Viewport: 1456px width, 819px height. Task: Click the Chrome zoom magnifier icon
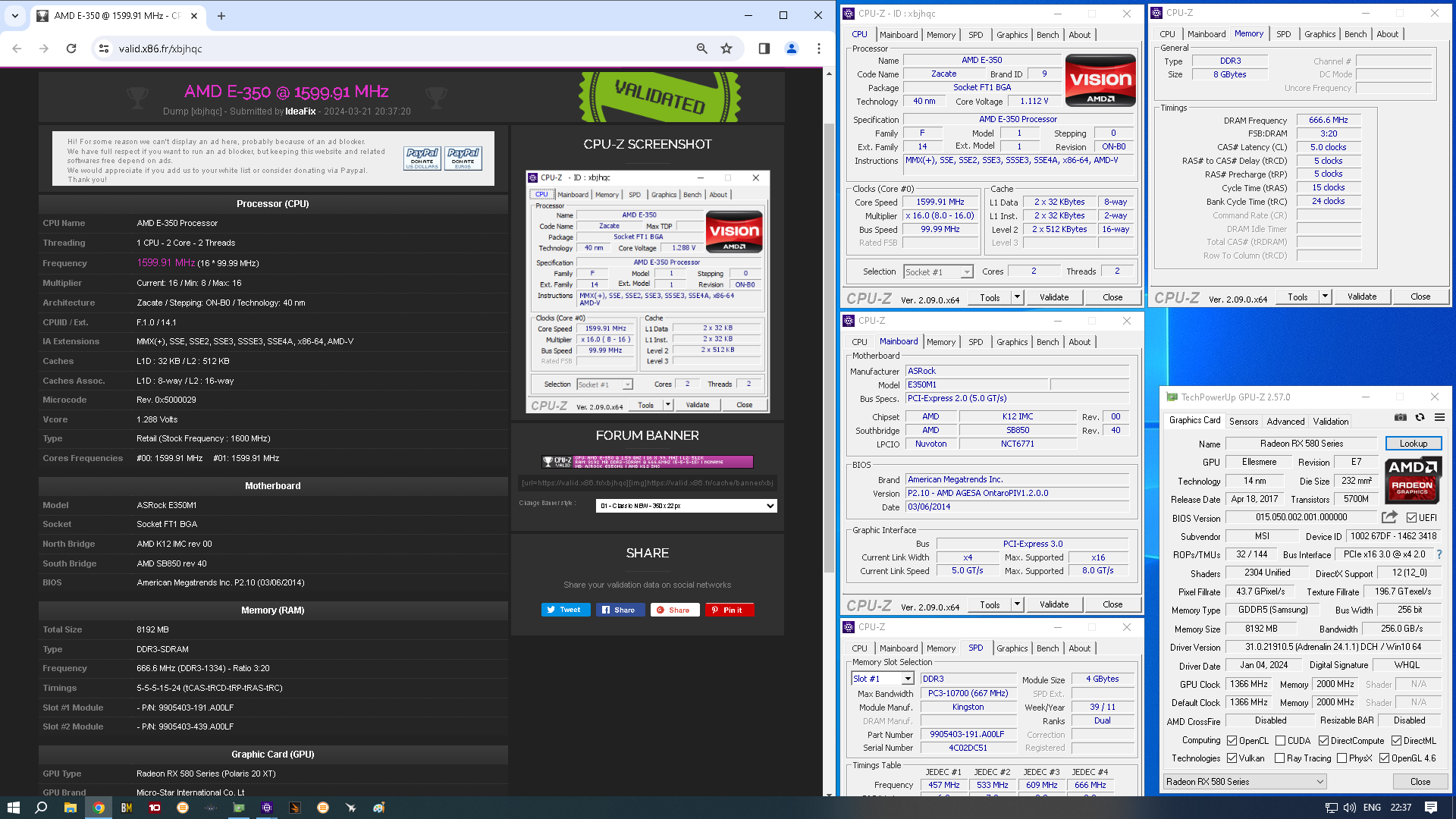702,49
